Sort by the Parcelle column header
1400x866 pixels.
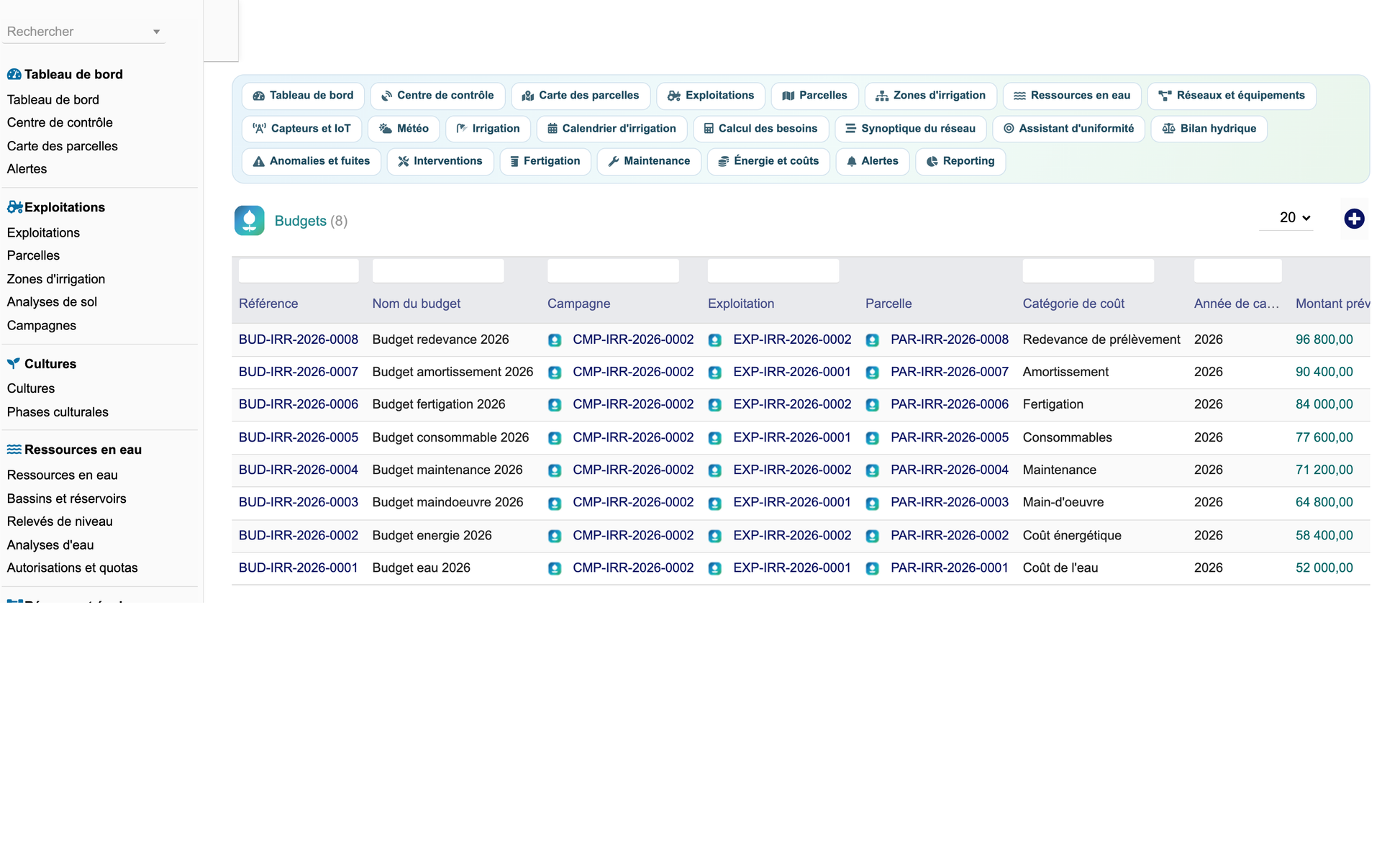[x=888, y=304]
